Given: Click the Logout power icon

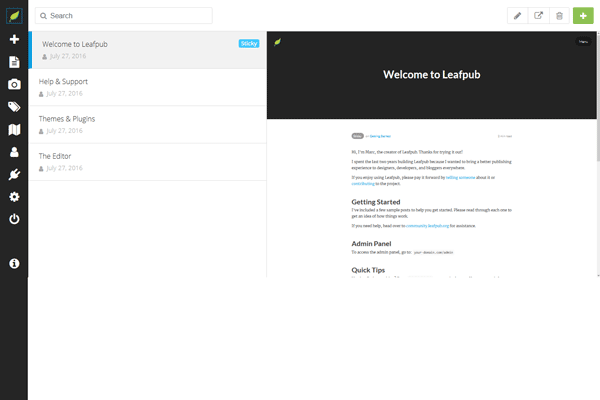Looking at the screenshot, I should (14, 219).
